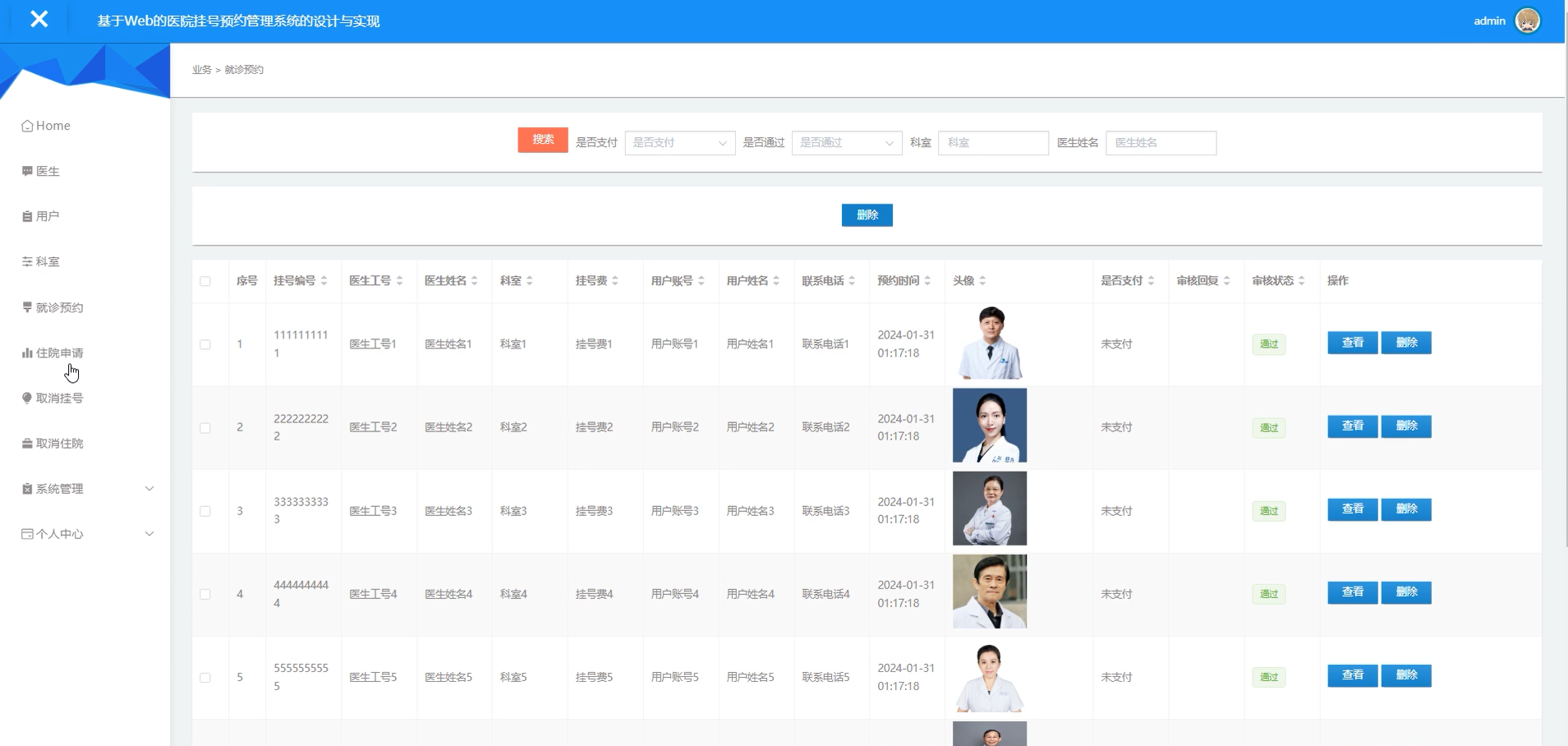Click 查看 for row 4
Image resolution: width=1568 pixels, height=746 pixels.
pos(1353,592)
